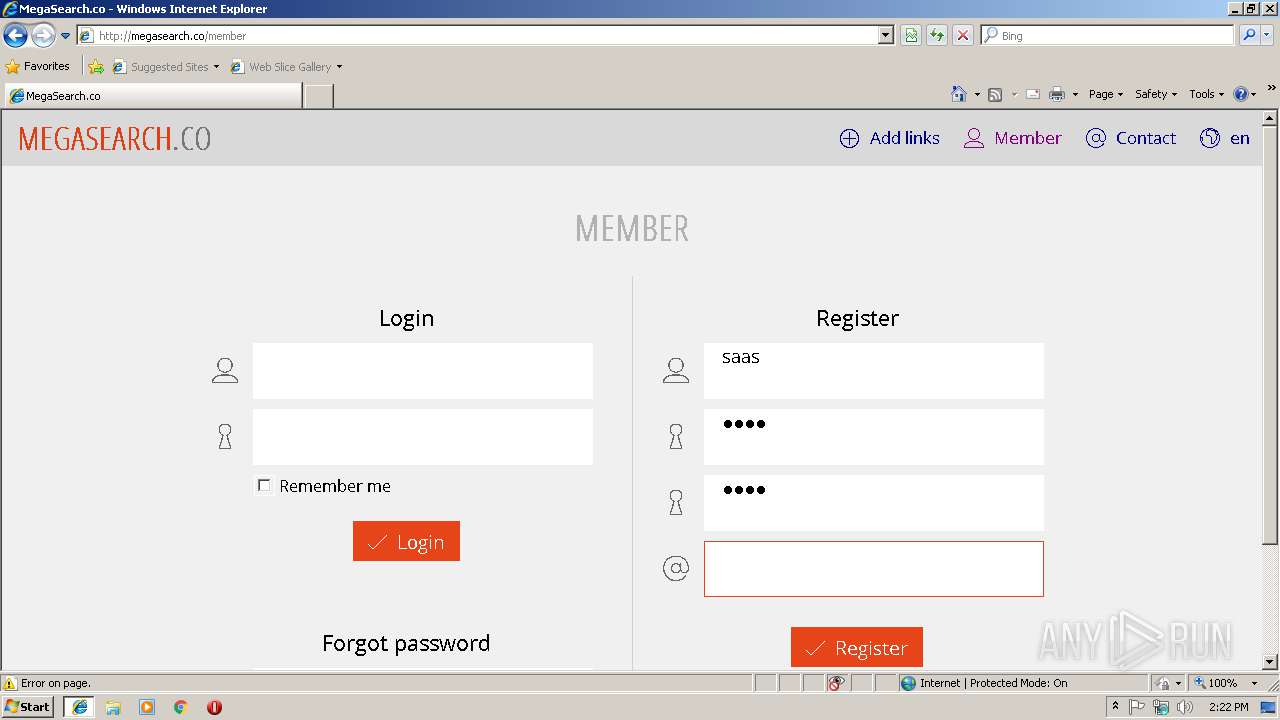Click the Login password field

422,437
